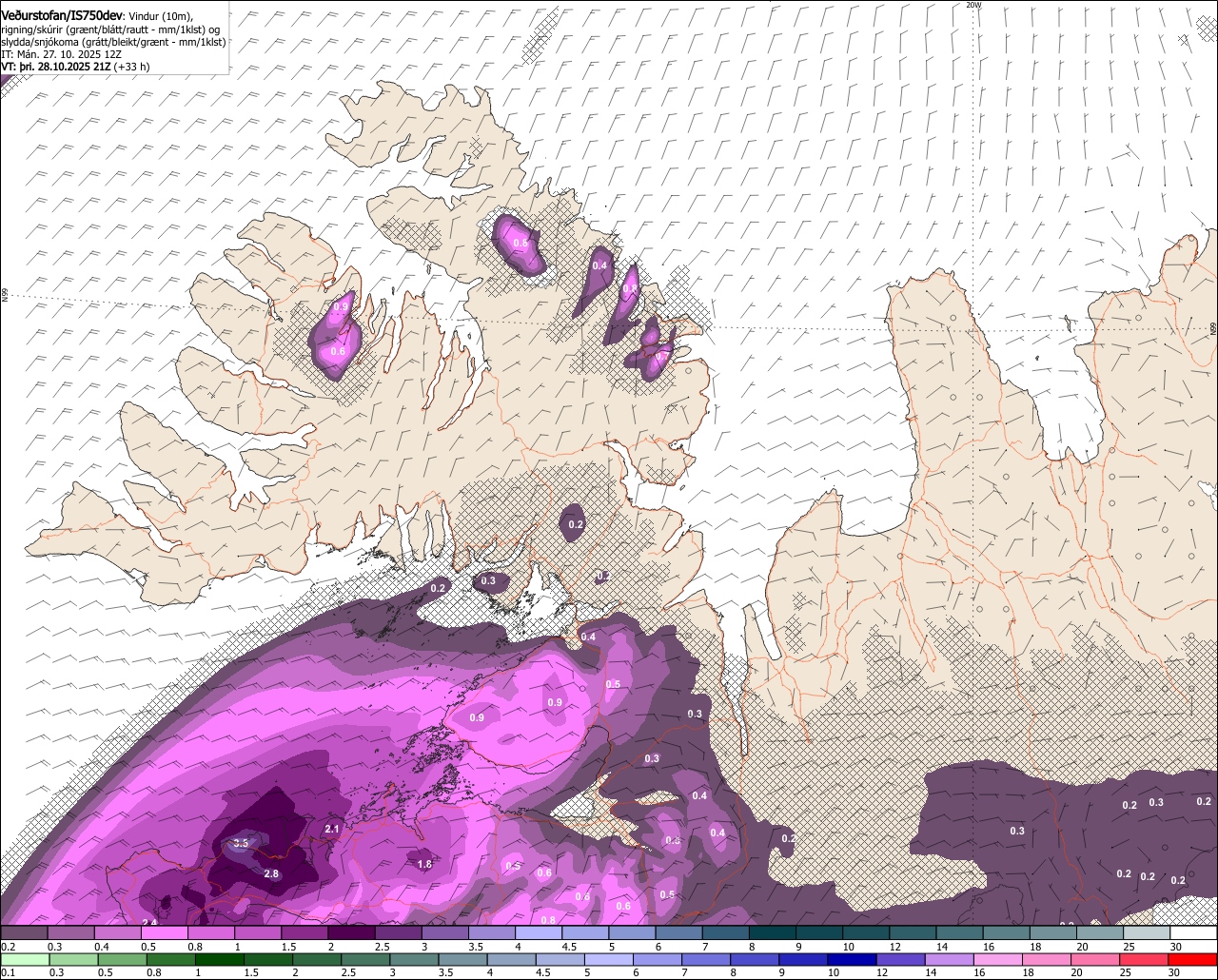Click the bright red swatch ending rain legend
1218x980 pixels.
point(1194,959)
